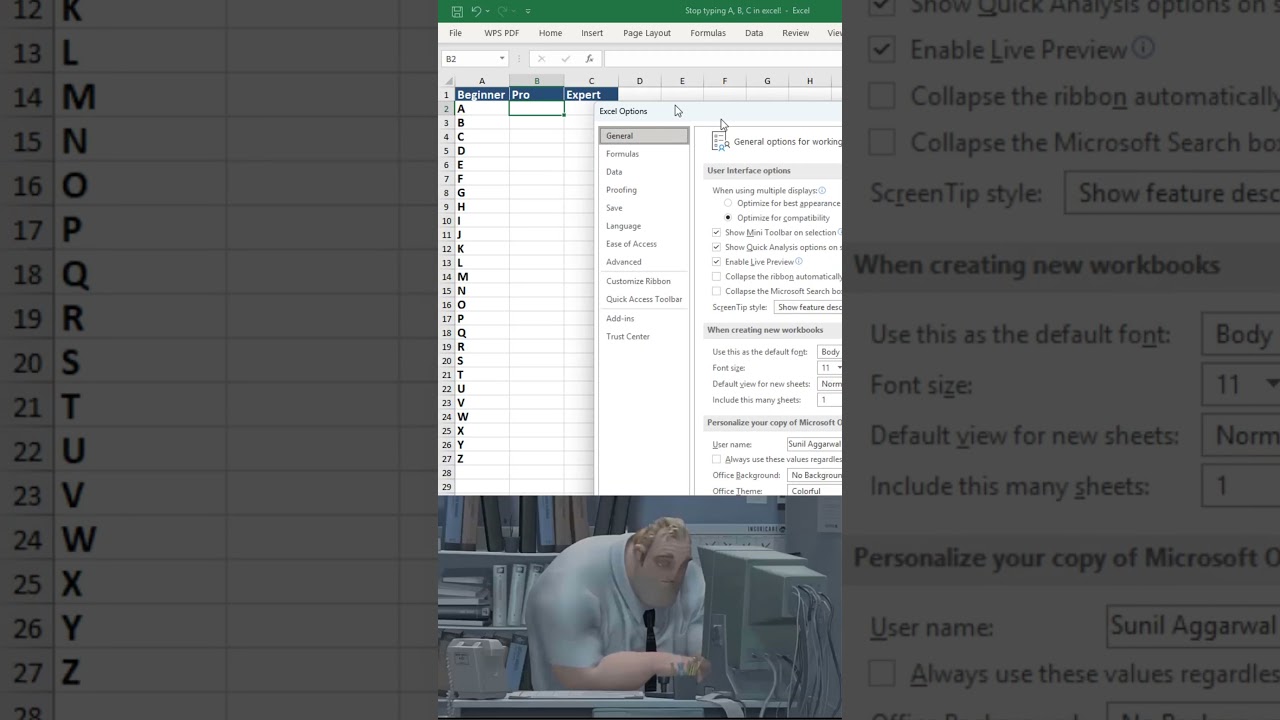Viewport: 1280px width, 720px height.
Task: Click column header D
Action: tap(639, 81)
